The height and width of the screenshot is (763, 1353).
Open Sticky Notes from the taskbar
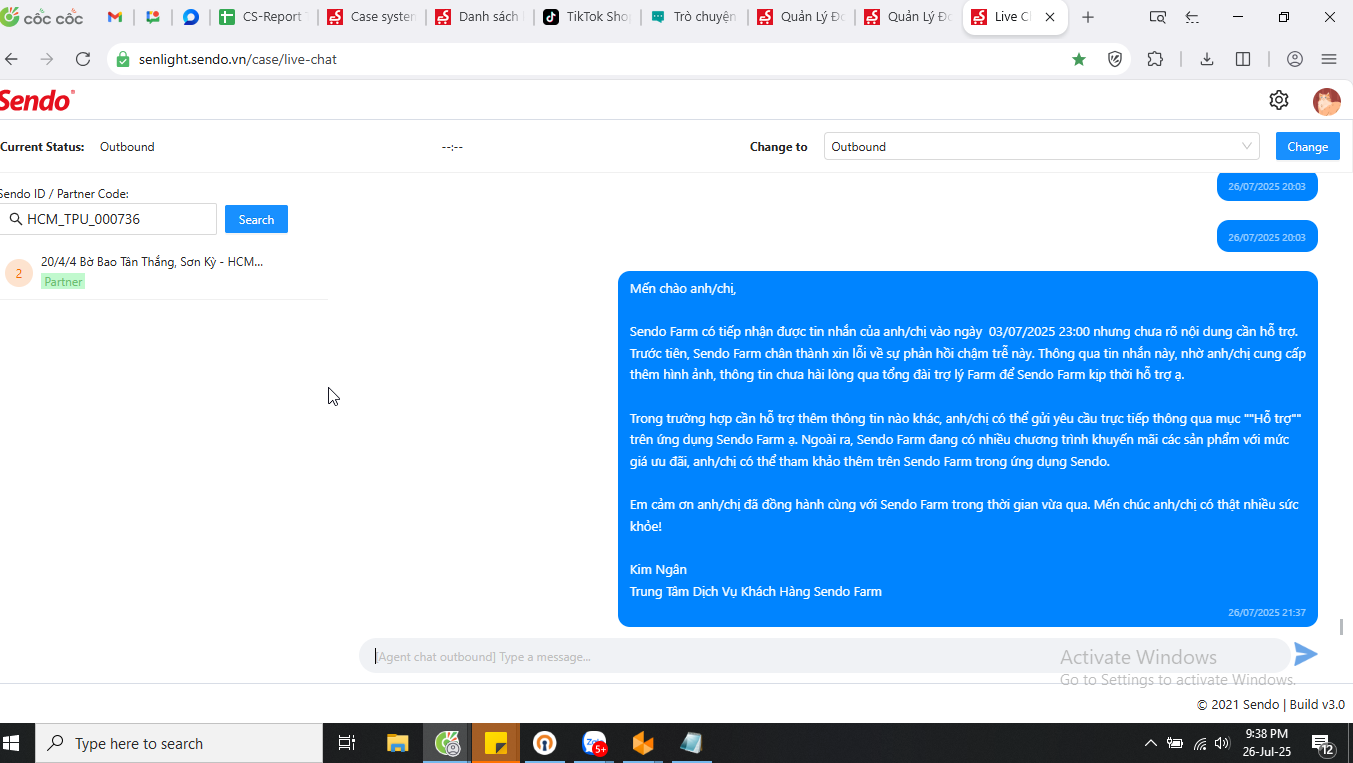pos(495,743)
